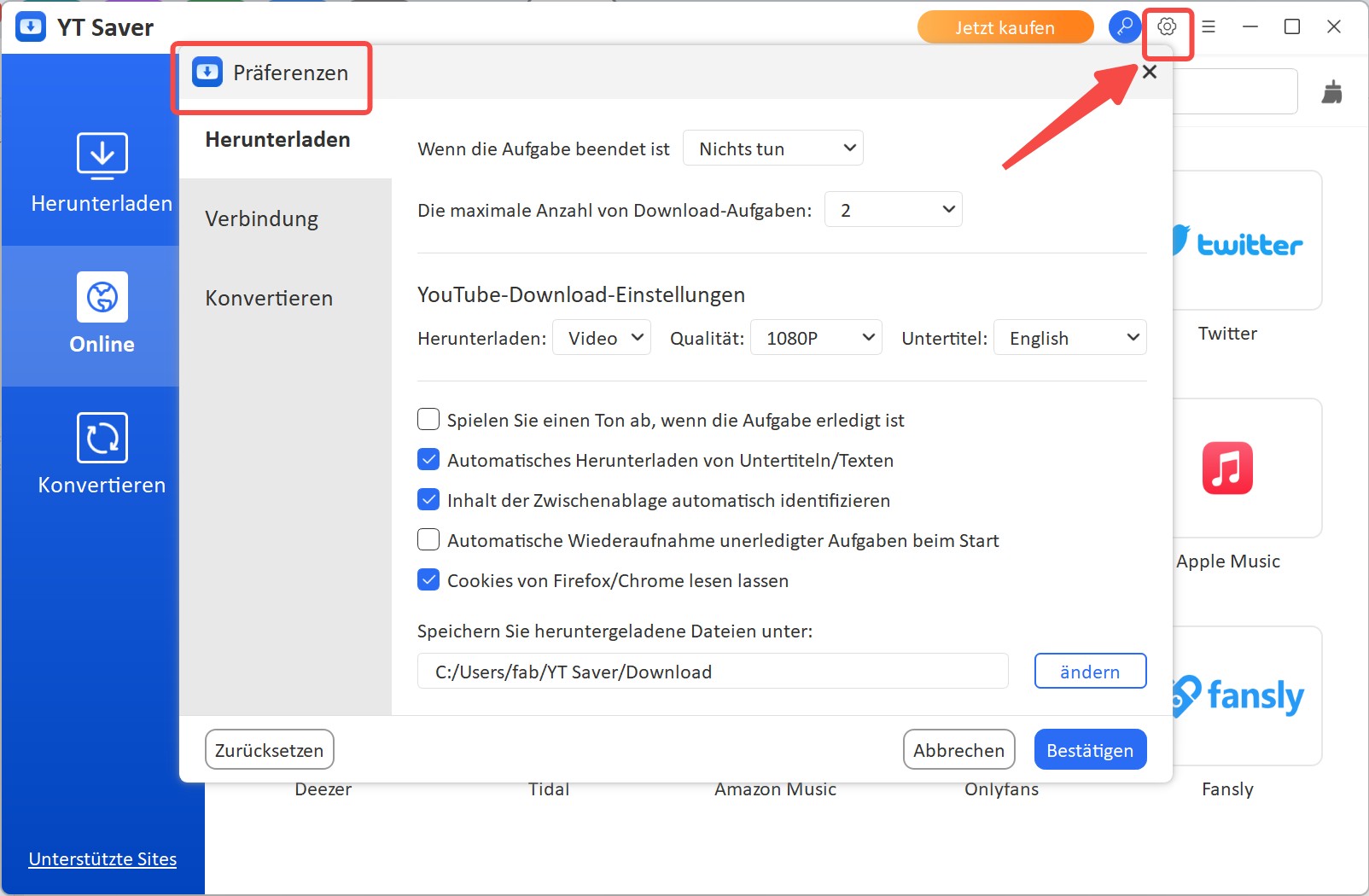Toggle Cookies von Firefox/Chrome checkbox
This screenshot has height=896, width=1369.
coord(428,580)
